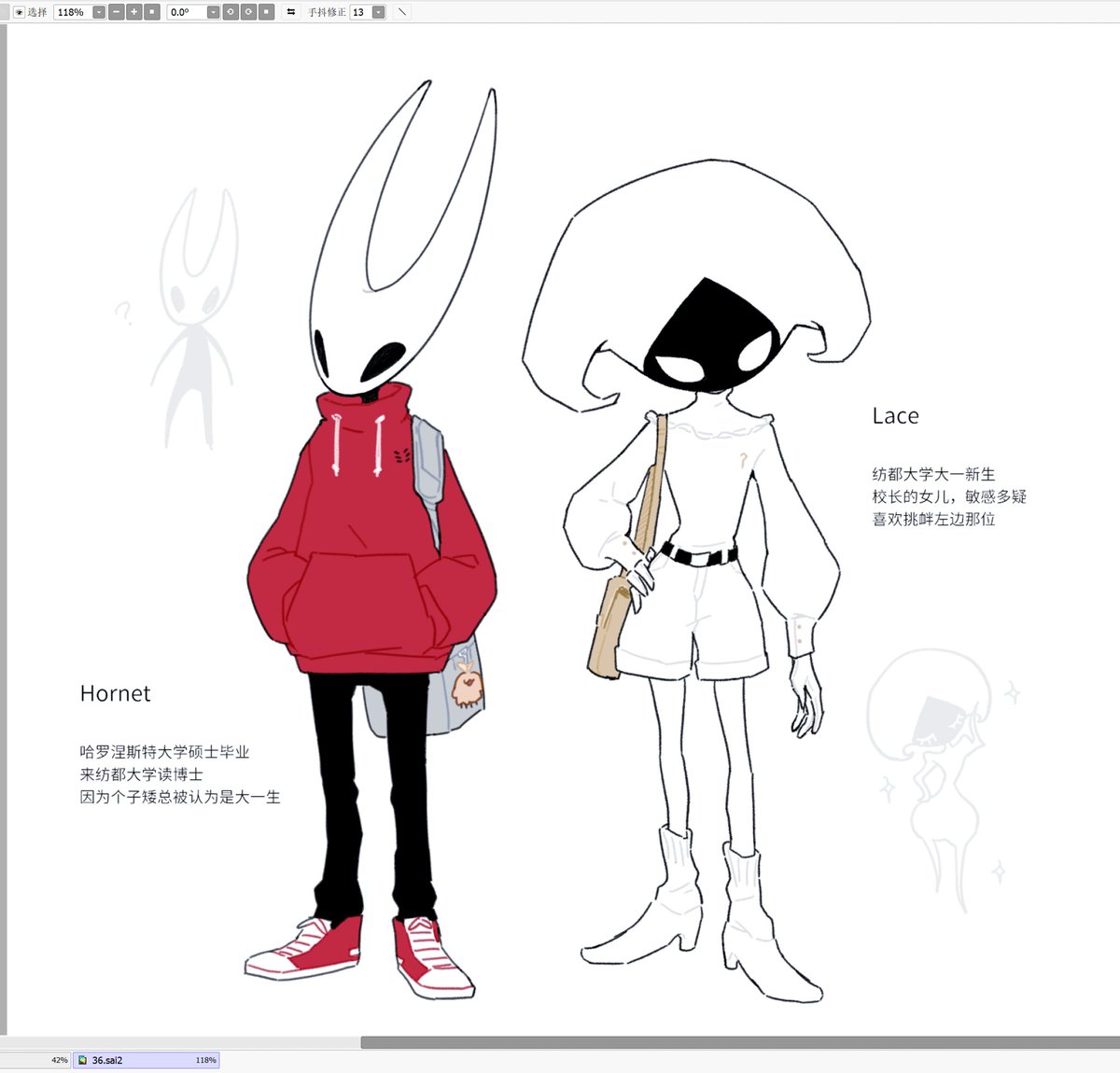
Task: Toggle the straight line drawing mode icon
Action: tap(402, 12)
